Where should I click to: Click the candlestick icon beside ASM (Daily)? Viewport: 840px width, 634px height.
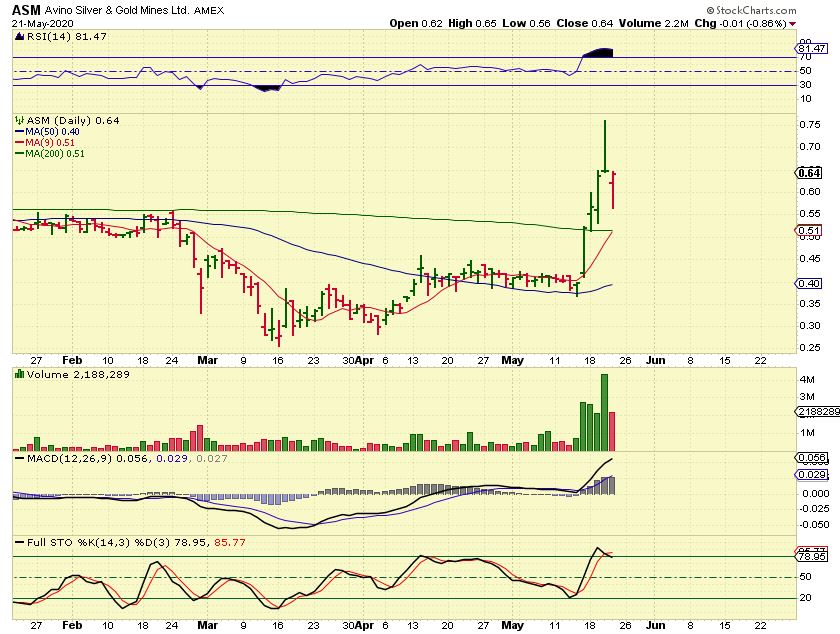(x=19, y=121)
